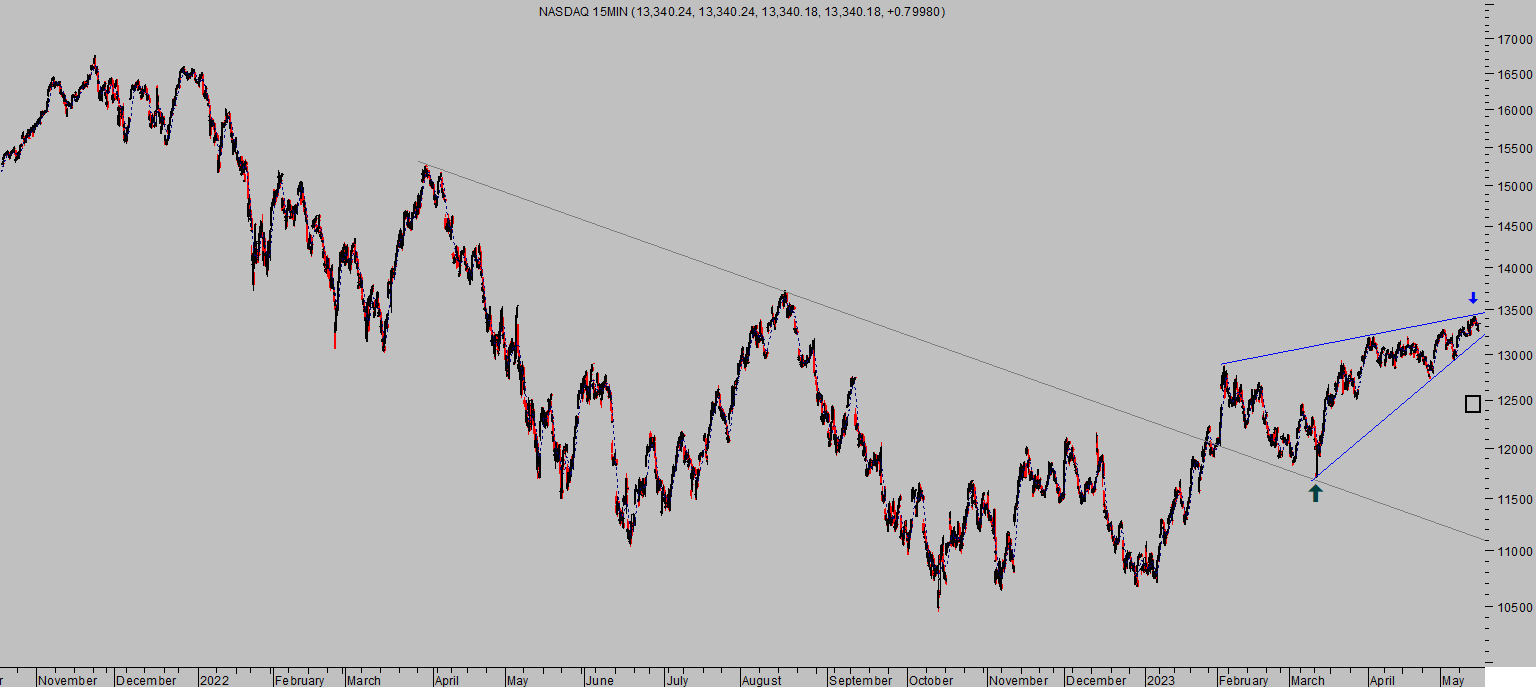Screen dimensions: 1536x687
Task: Click the July label on time axis
Action: (677, 680)
